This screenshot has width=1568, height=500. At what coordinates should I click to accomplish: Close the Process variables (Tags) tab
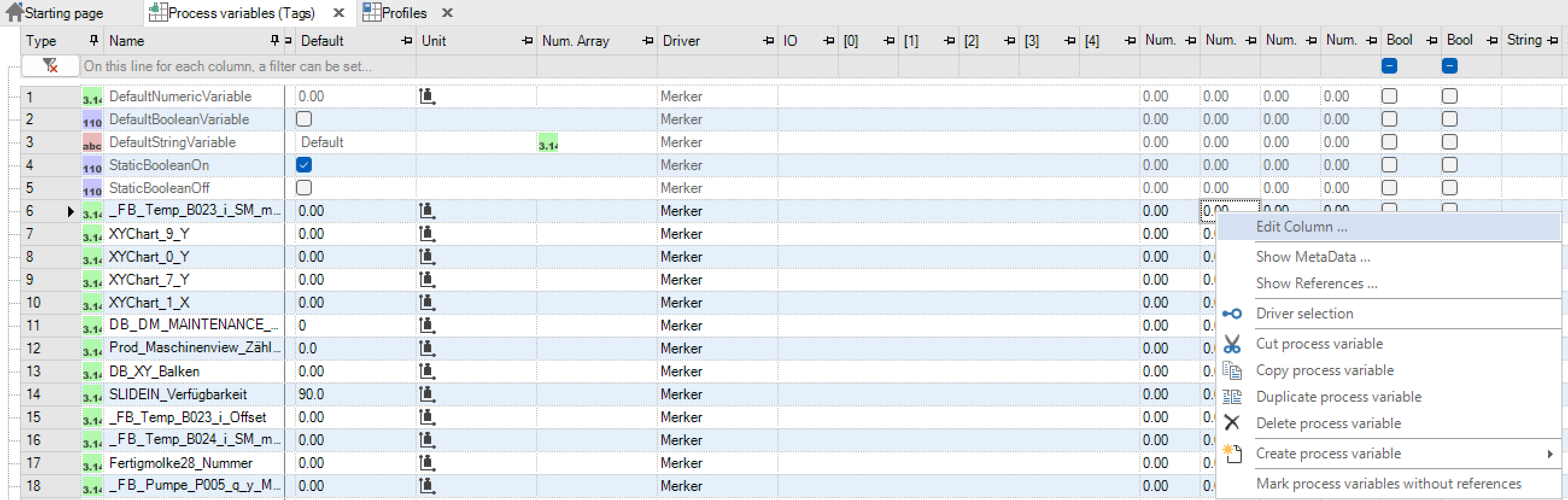click(x=339, y=12)
